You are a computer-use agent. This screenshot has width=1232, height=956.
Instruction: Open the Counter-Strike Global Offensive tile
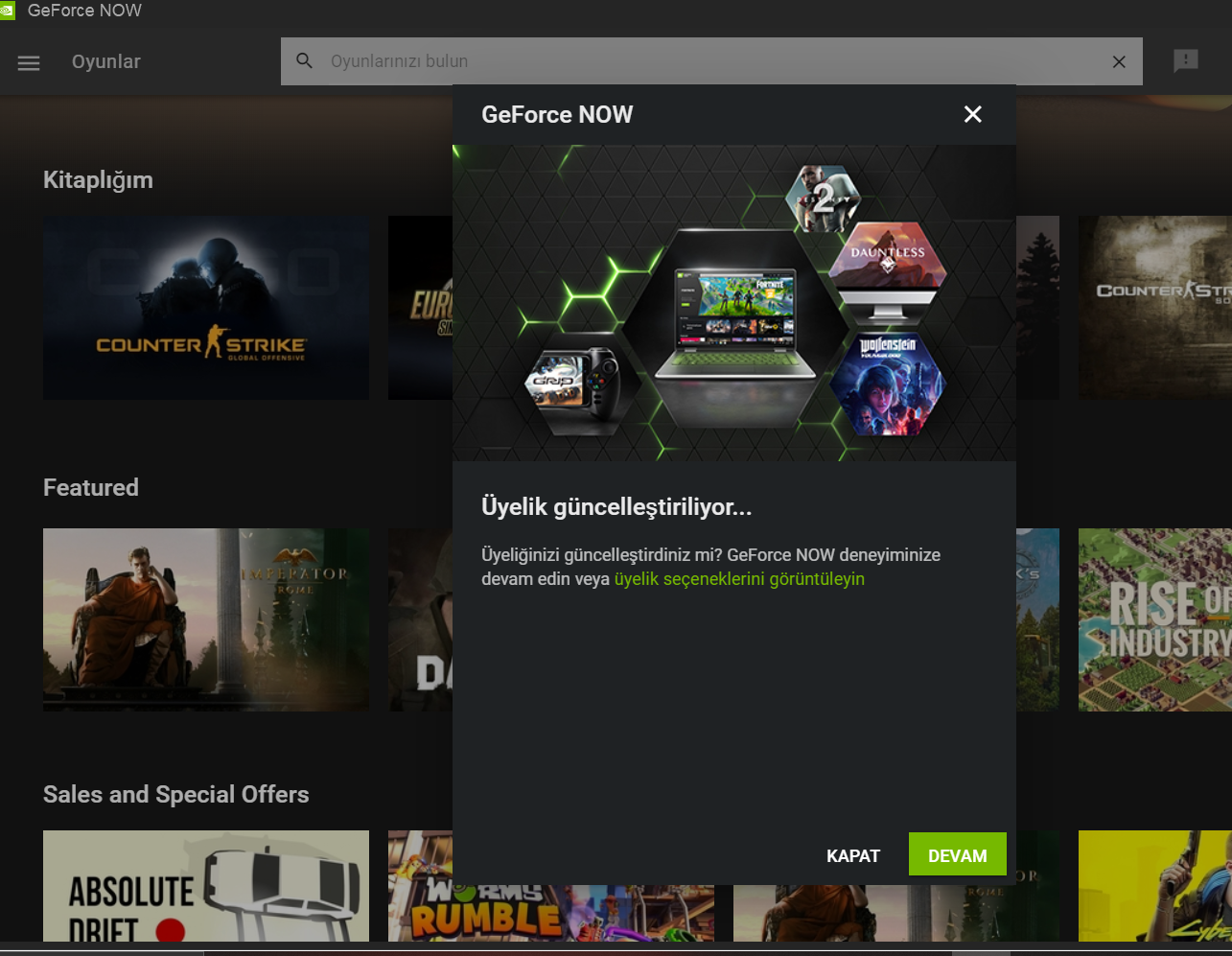coord(206,308)
